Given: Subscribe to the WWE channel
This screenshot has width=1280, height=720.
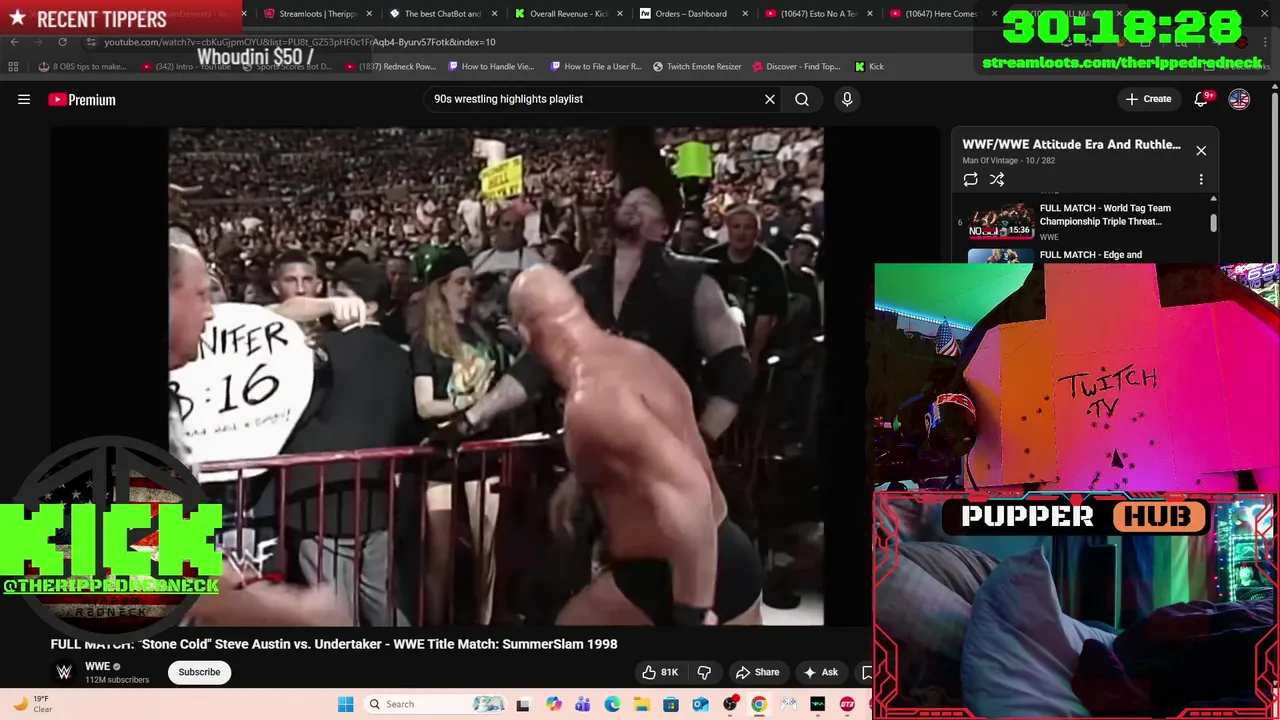Looking at the screenshot, I should point(199,672).
